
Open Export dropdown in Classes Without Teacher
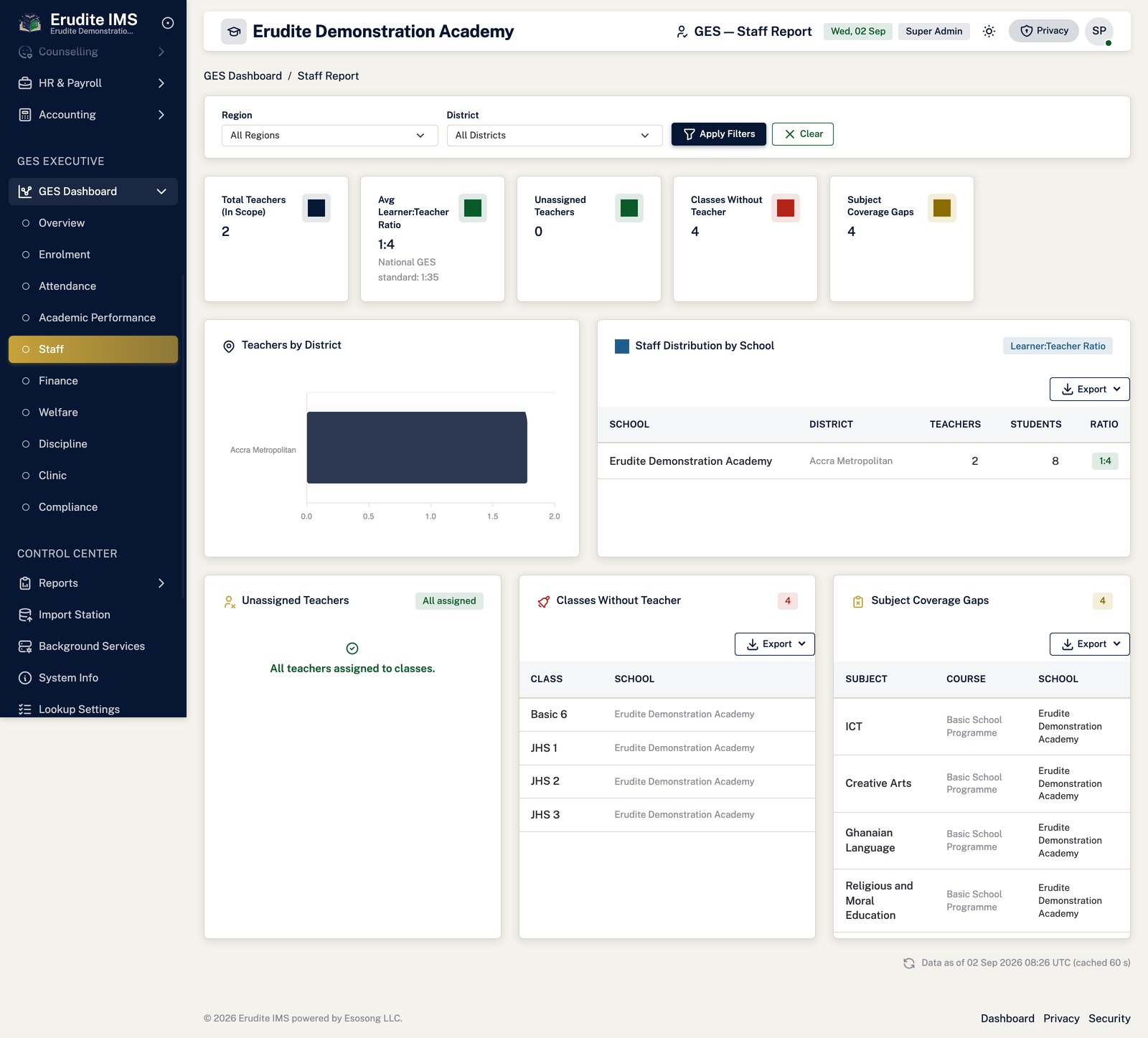coord(775,644)
